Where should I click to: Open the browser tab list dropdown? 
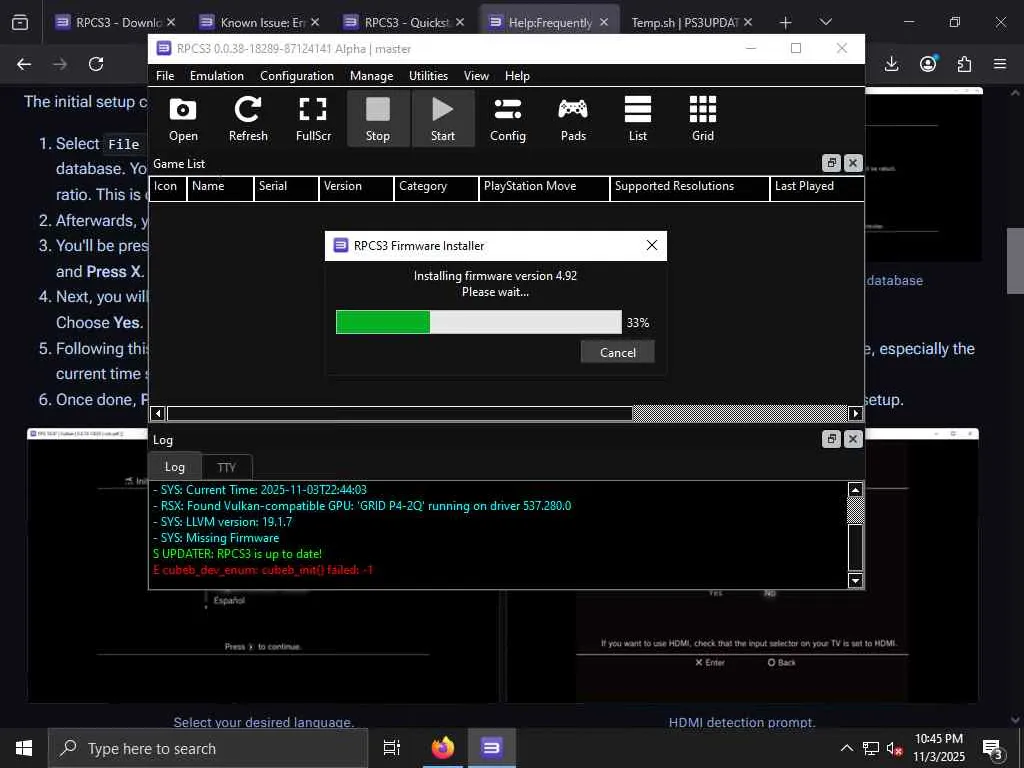tap(825, 22)
